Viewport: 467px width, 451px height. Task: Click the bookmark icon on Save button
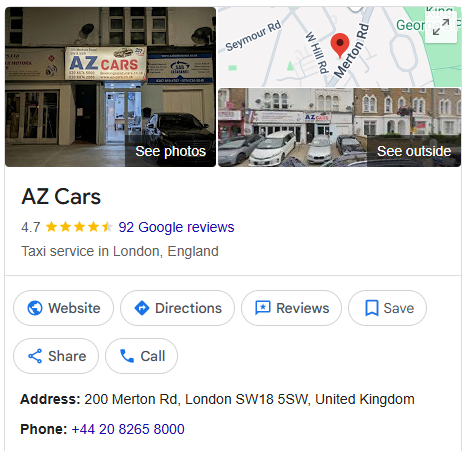click(371, 308)
